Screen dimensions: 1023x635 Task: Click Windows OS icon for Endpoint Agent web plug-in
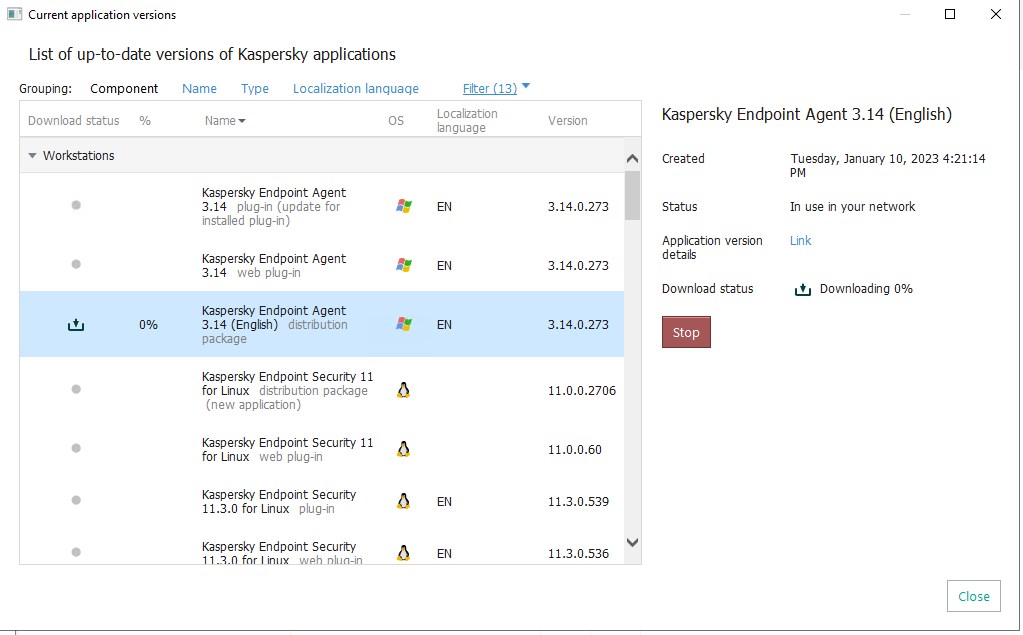[404, 265]
